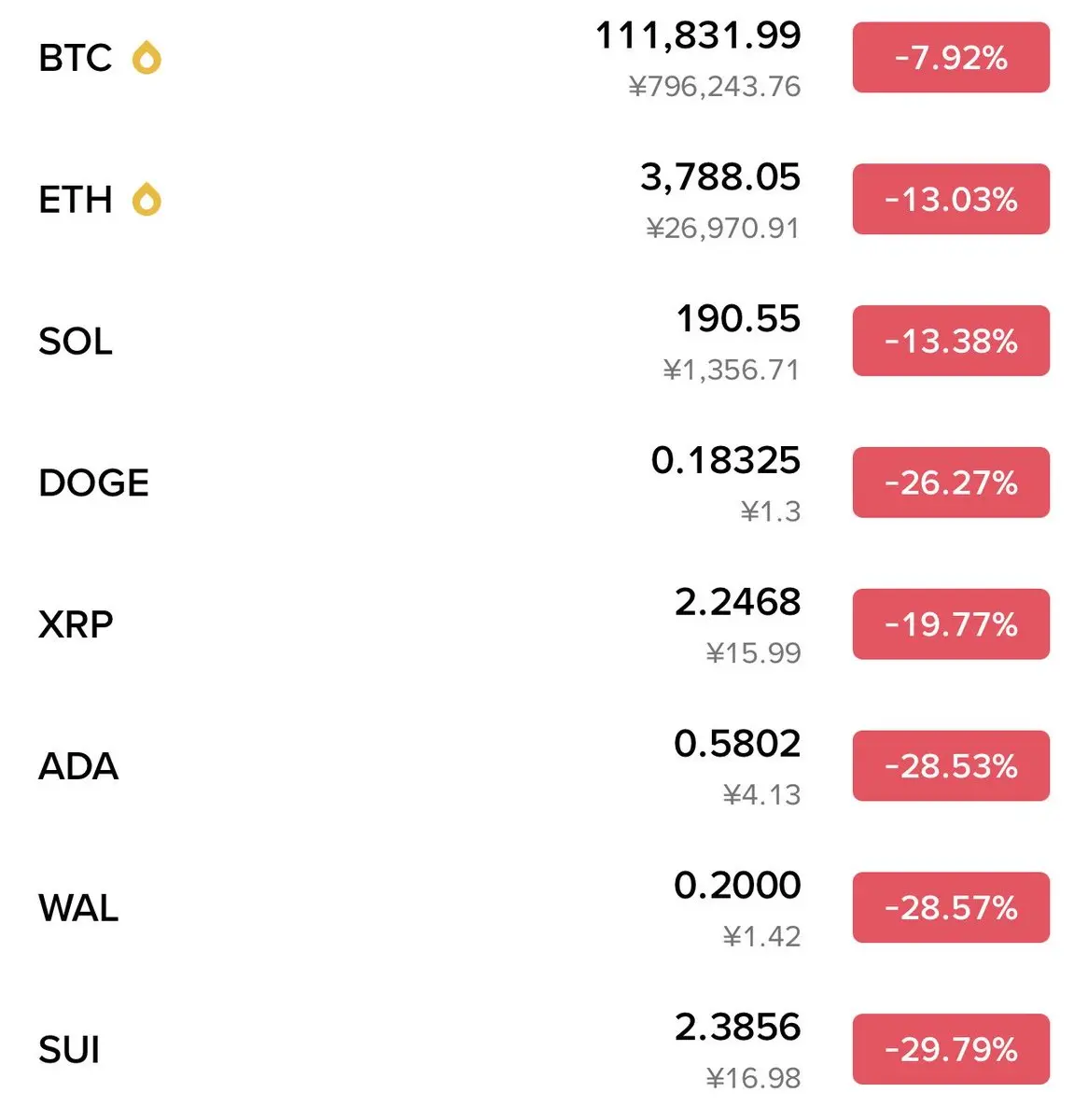Select the SUI ticker name
The image size is (1088, 1120).
click(69, 1050)
